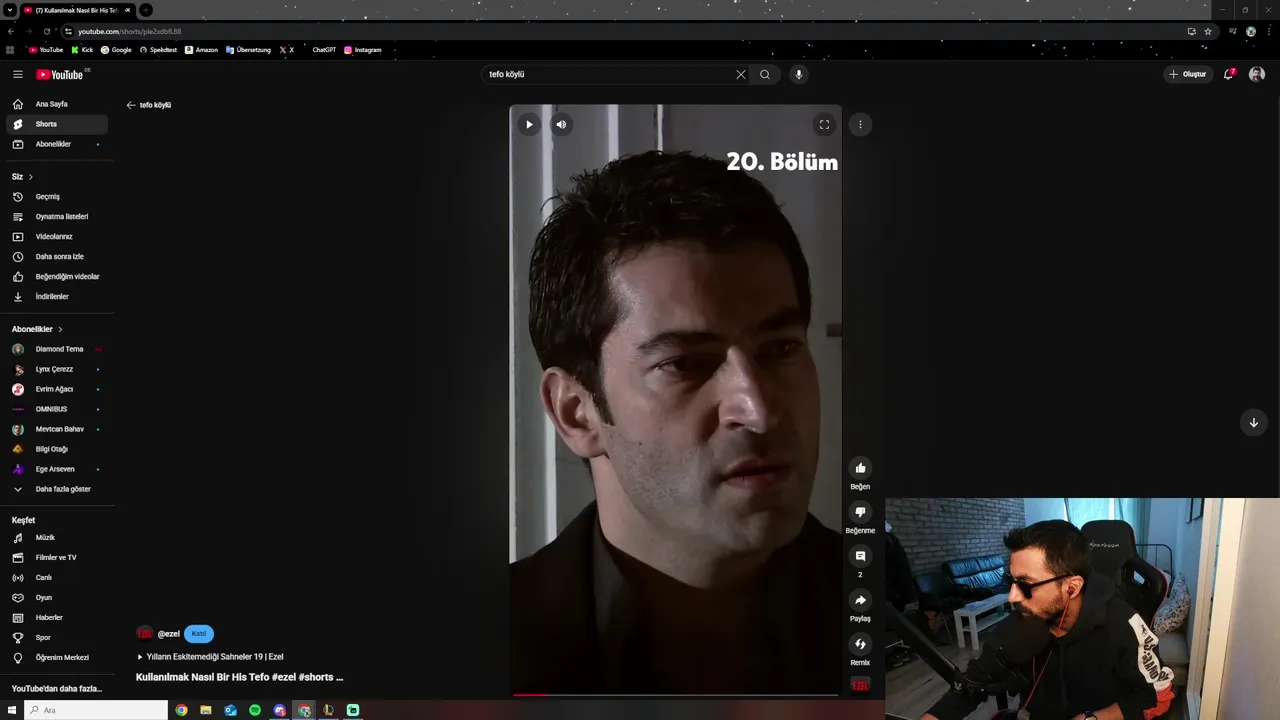The height and width of the screenshot is (720, 1280).
Task: Click the 'tefo köylü' search field
Action: point(608,74)
